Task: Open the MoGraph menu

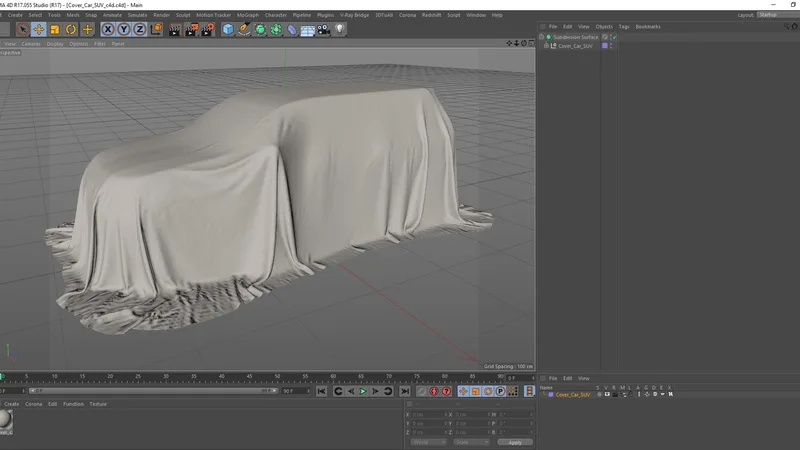Action: click(x=248, y=15)
